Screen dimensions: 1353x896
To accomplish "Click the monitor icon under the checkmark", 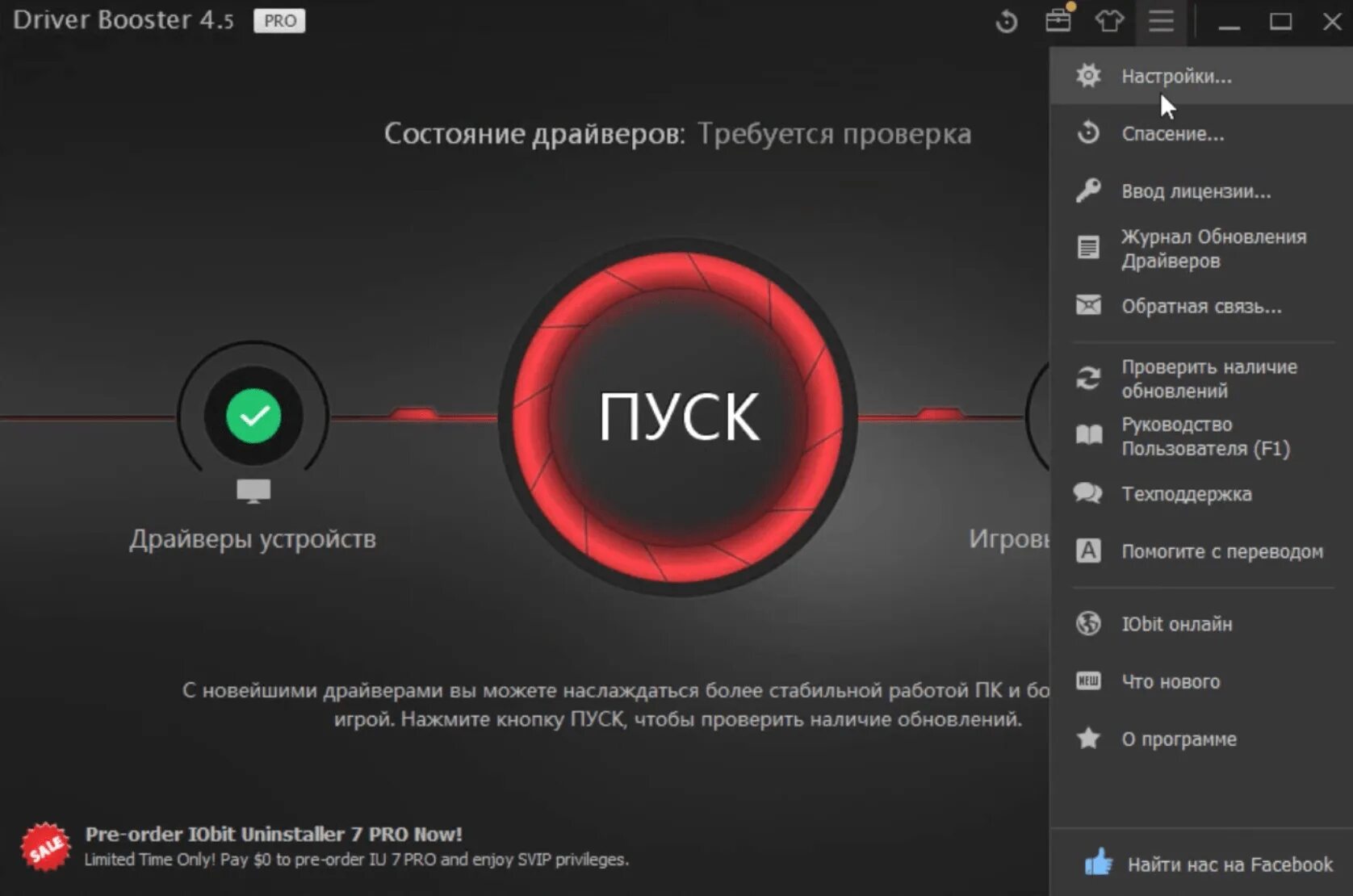I will 253,491.
